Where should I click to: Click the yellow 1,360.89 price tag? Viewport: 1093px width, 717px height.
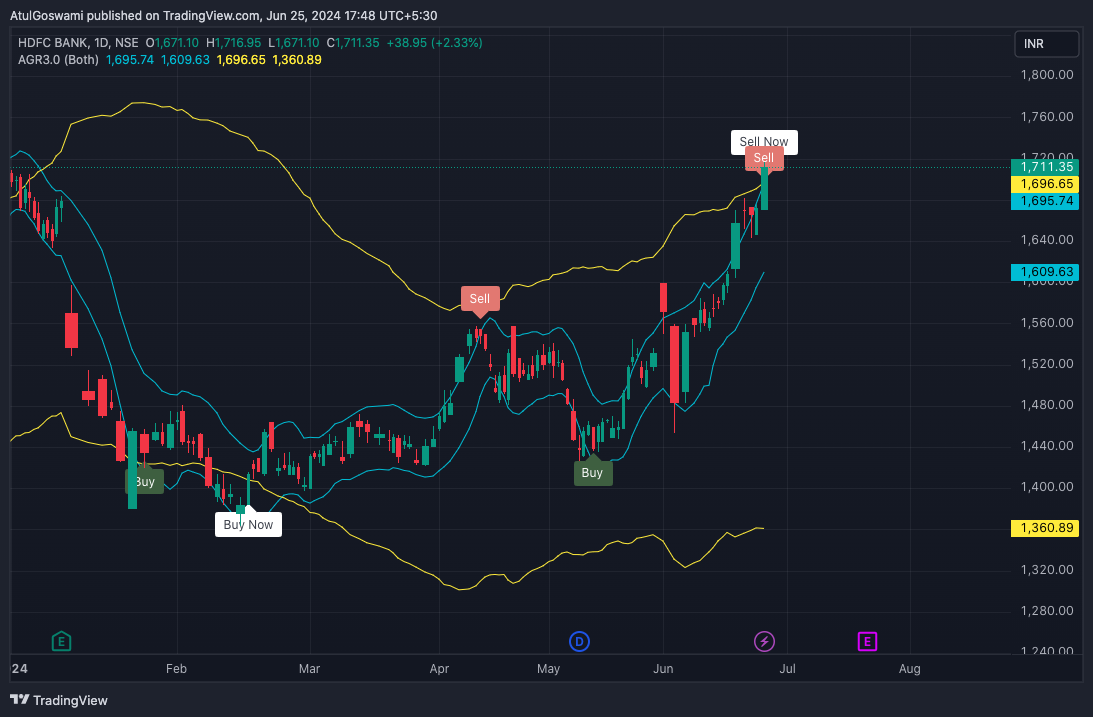1046,527
